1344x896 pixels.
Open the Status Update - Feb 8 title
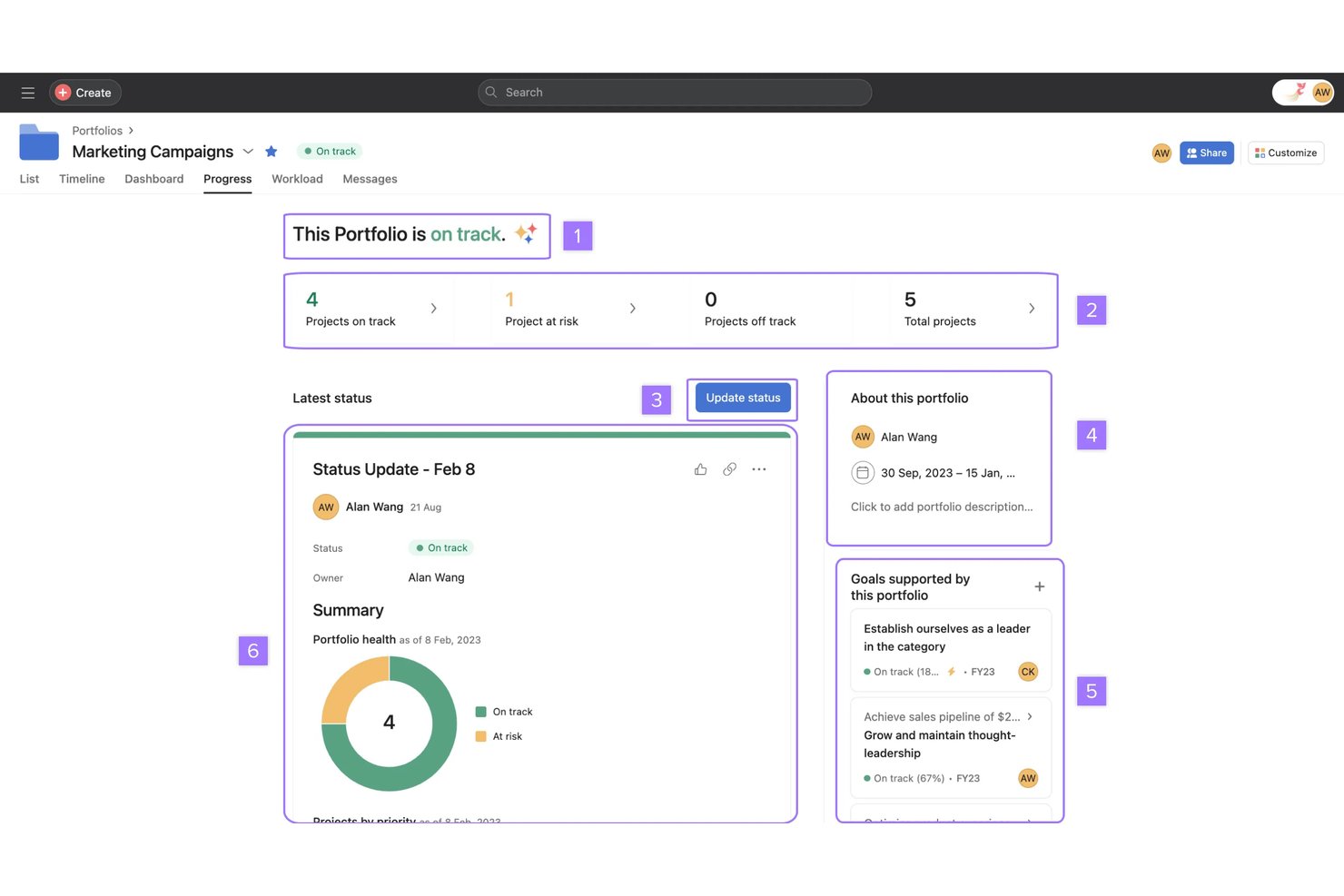[394, 469]
